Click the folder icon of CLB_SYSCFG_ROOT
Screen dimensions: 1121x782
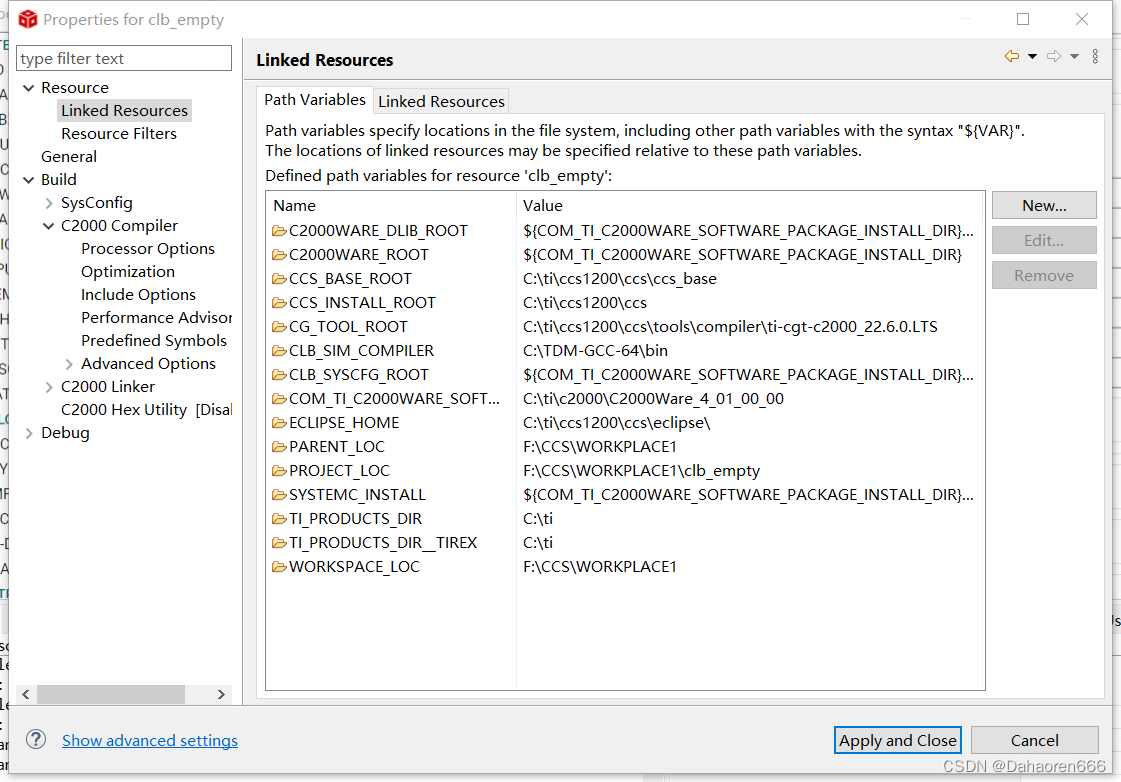[x=279, y=375]
